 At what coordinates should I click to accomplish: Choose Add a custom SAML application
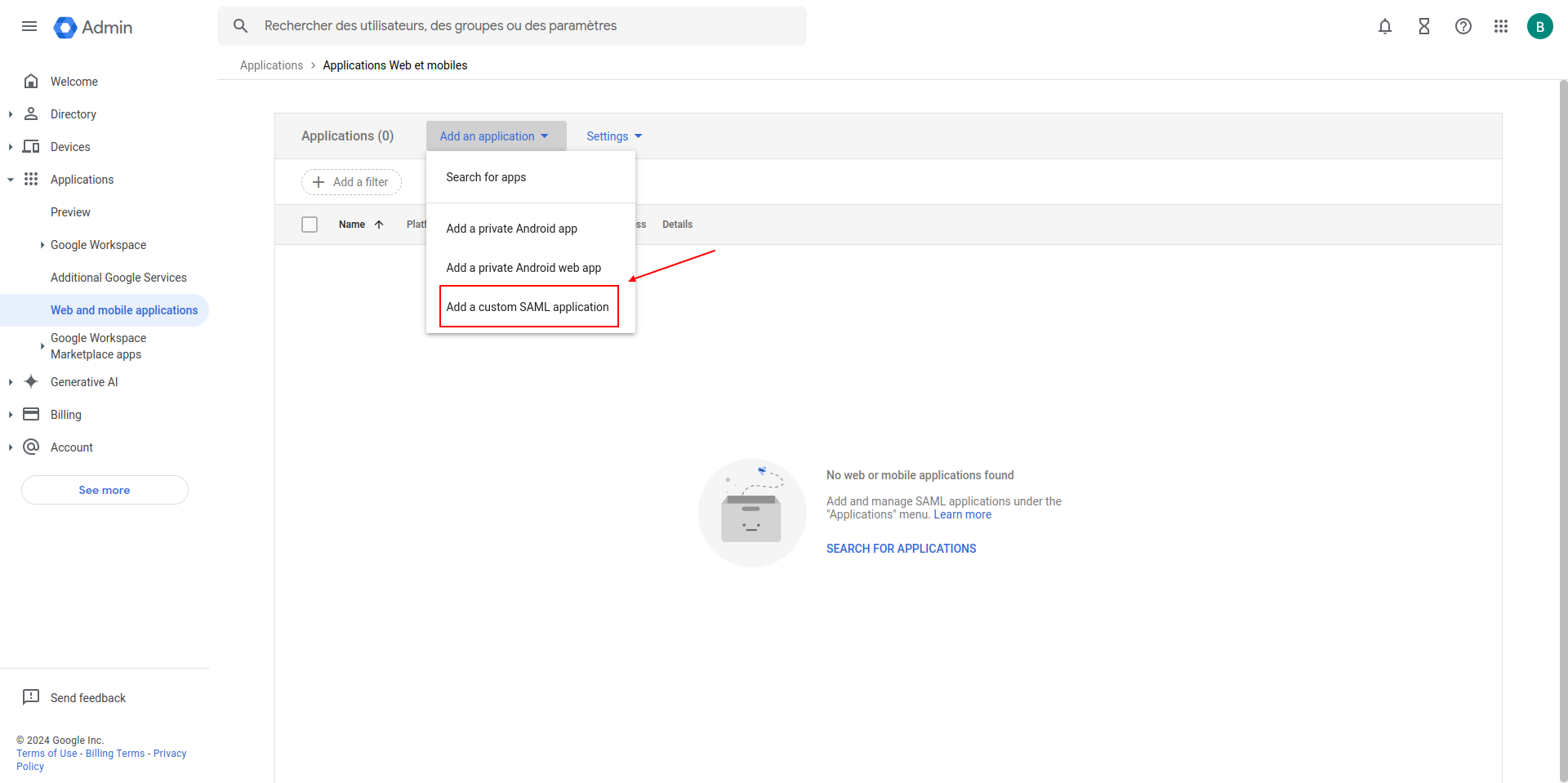528,307
